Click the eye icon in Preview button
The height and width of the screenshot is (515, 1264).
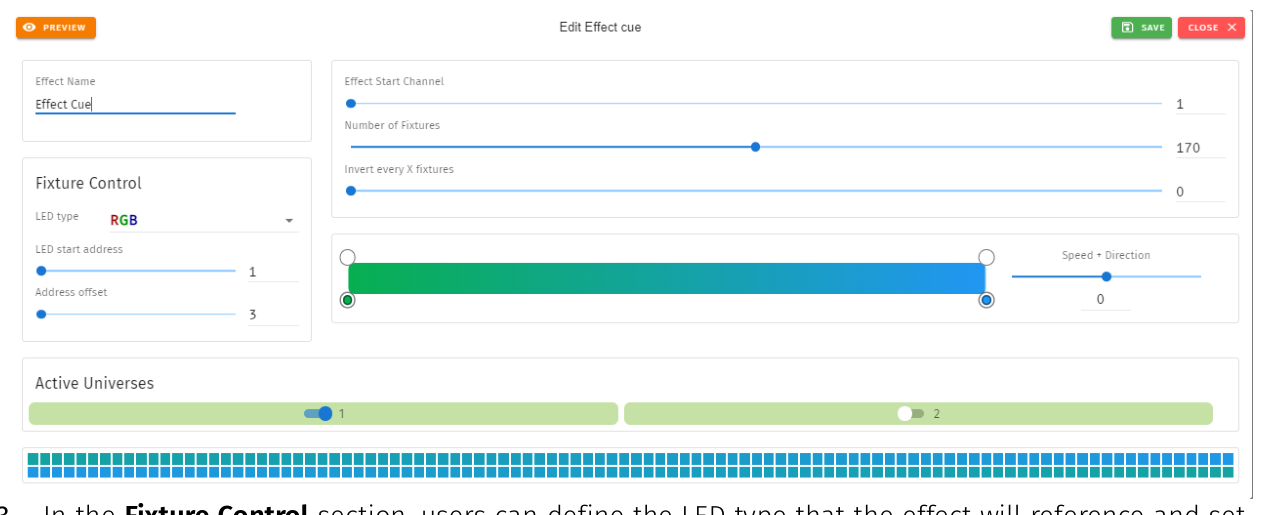coord(29,28)
